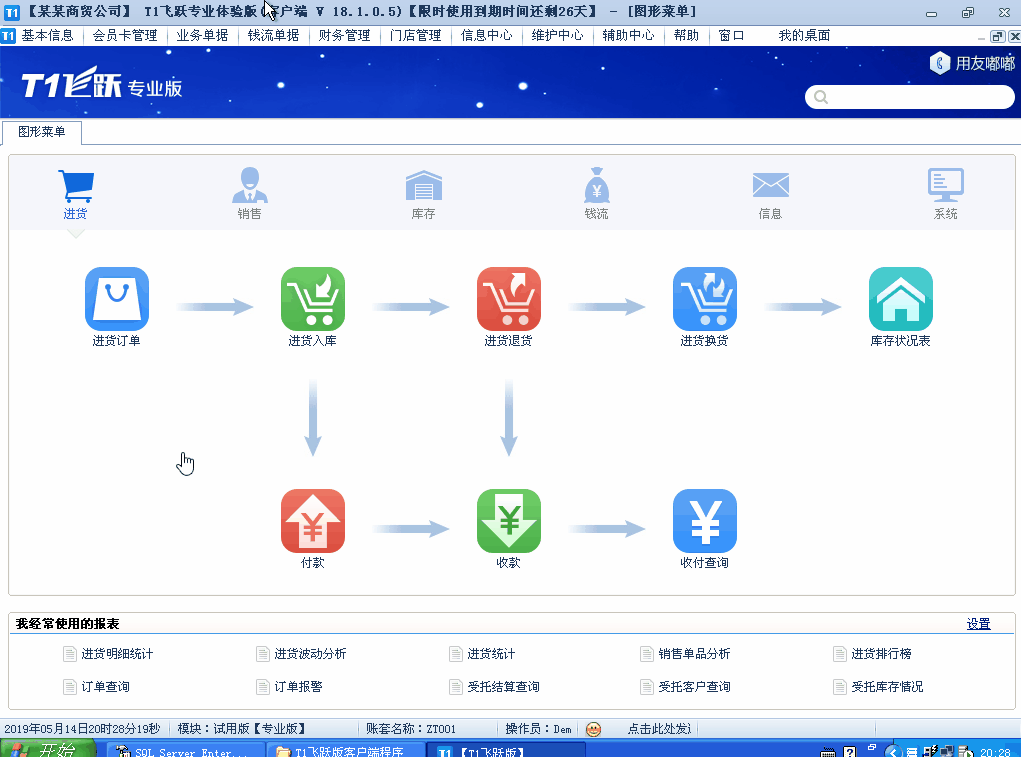
Task: Select the 钱流 money bag category
Action: coord(596,194)
